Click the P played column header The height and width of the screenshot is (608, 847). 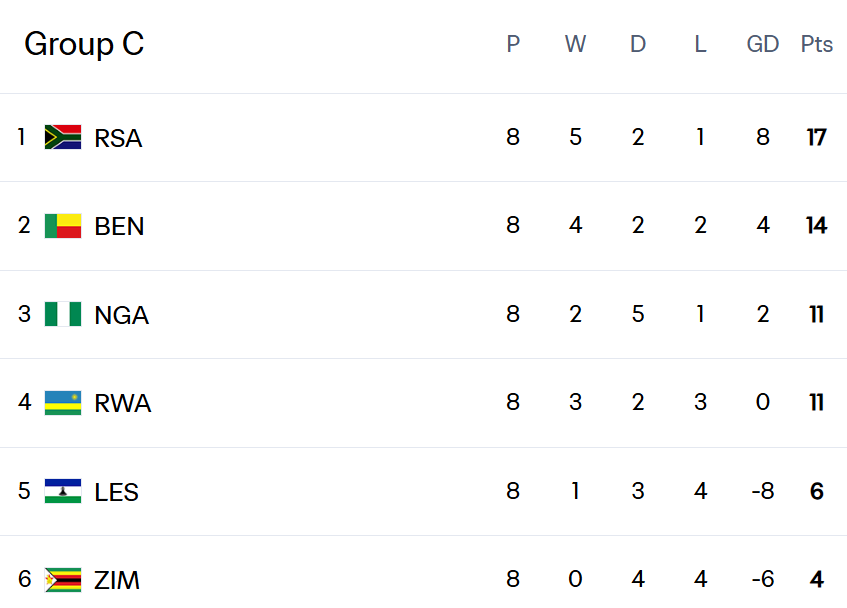513,44
